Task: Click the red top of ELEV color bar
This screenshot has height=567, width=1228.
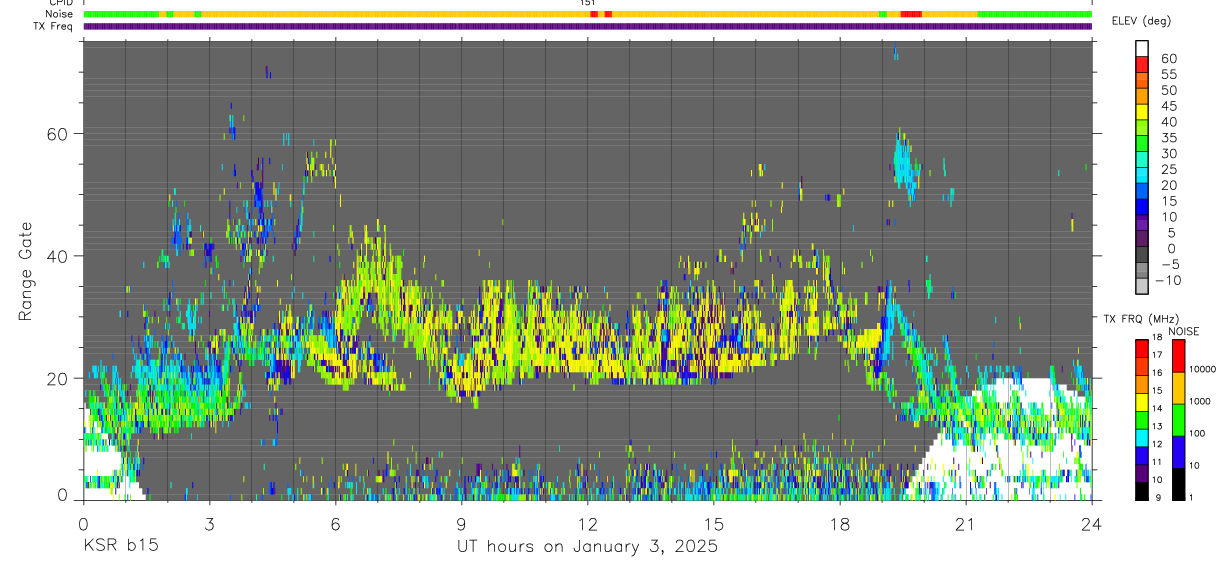Action: point(1142,63)
